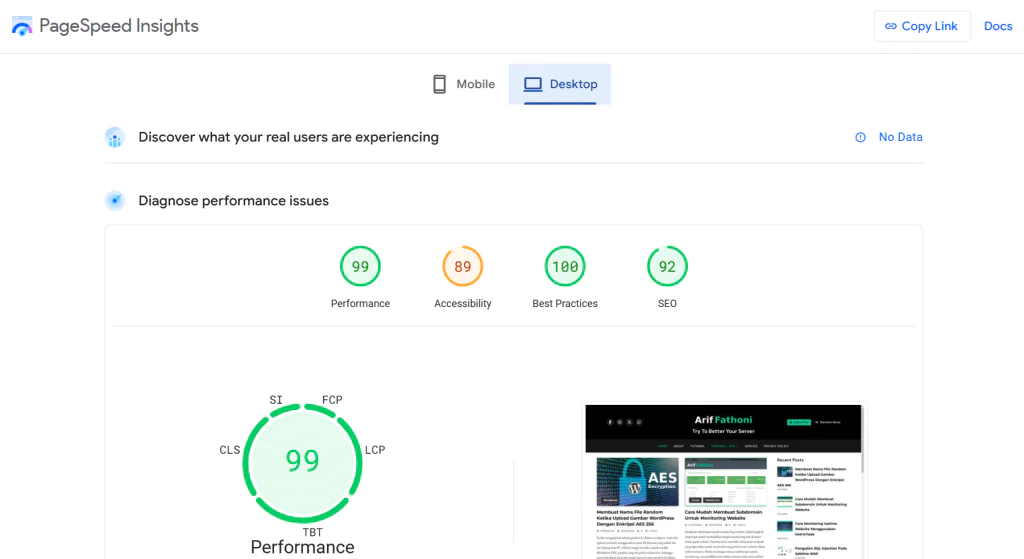
Task: Click the mobile phone icon
Action: pyautogui.click(x=440, y=84)
